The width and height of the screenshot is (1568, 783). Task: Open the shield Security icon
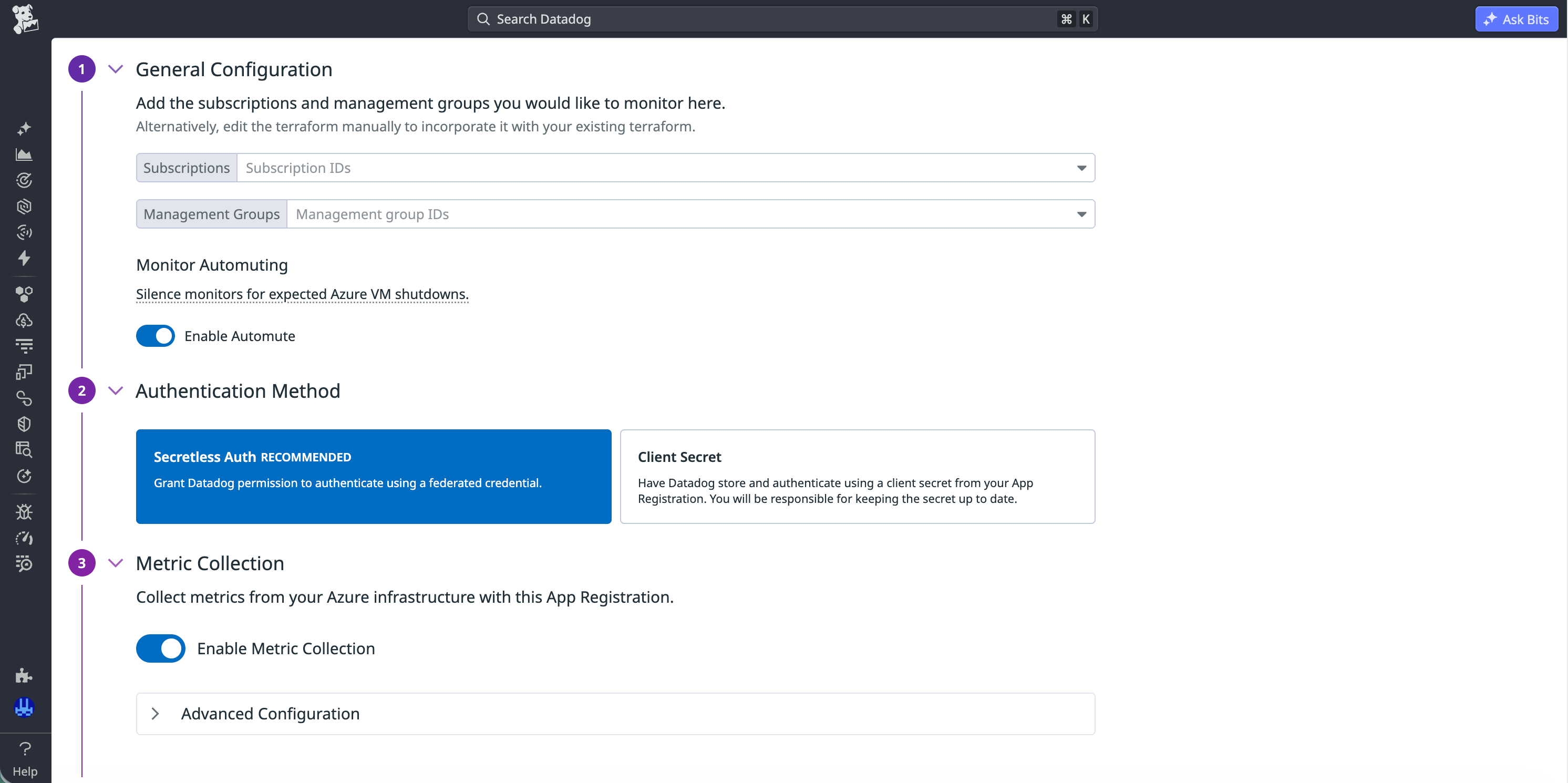(x=24, y=424)
